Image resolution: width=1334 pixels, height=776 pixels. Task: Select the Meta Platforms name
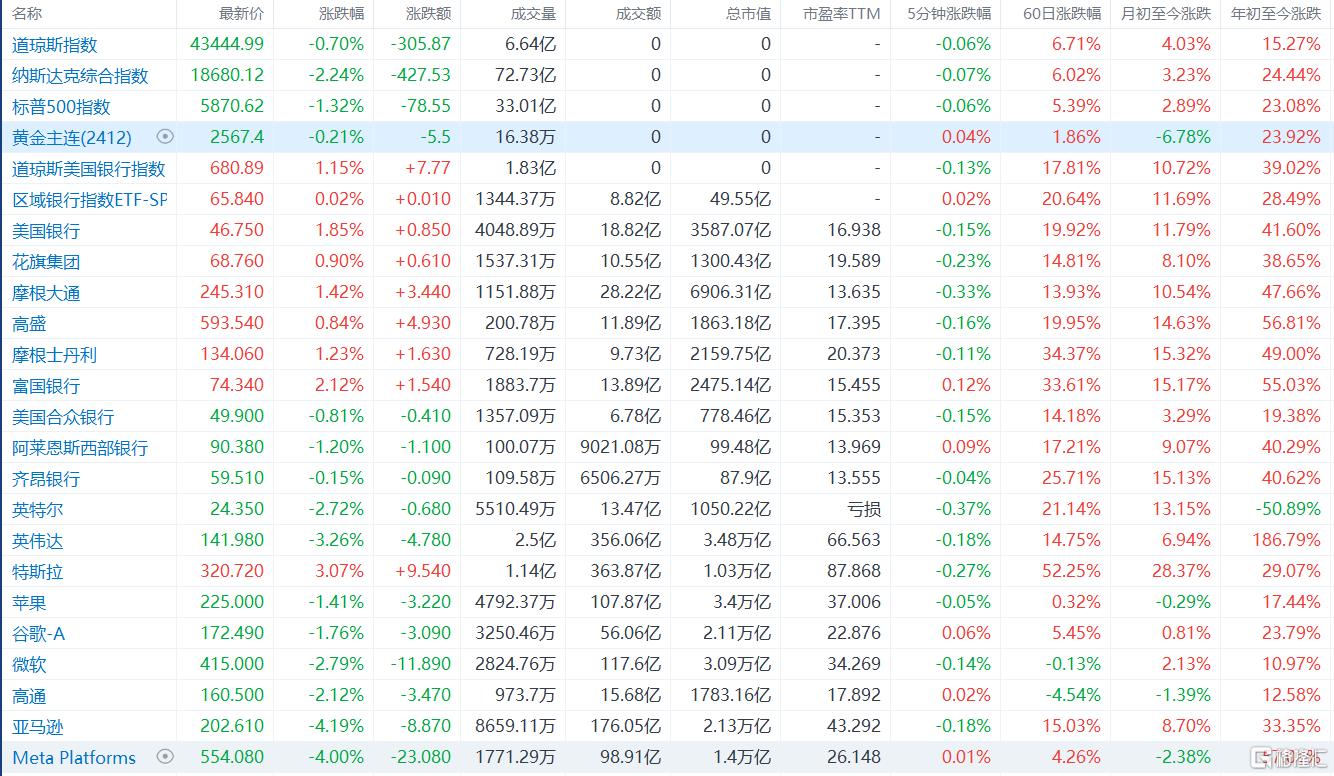click(74, 757)
